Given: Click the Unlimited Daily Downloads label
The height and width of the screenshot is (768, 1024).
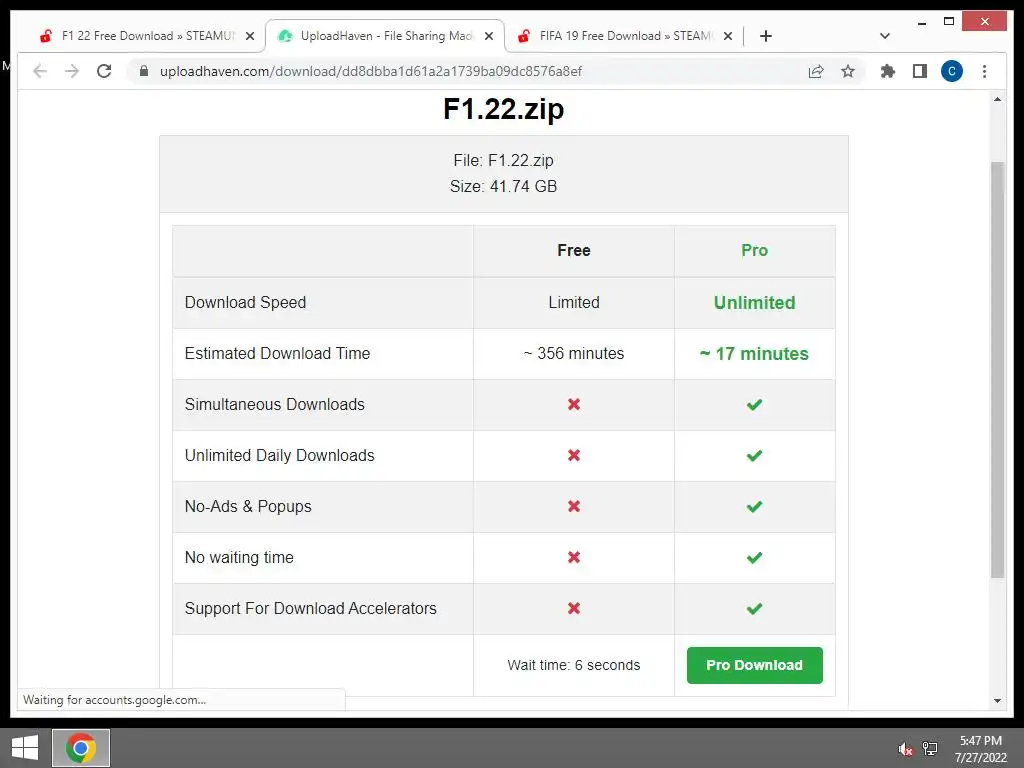Looking at the screenshot, I should (x=280, y=455).
